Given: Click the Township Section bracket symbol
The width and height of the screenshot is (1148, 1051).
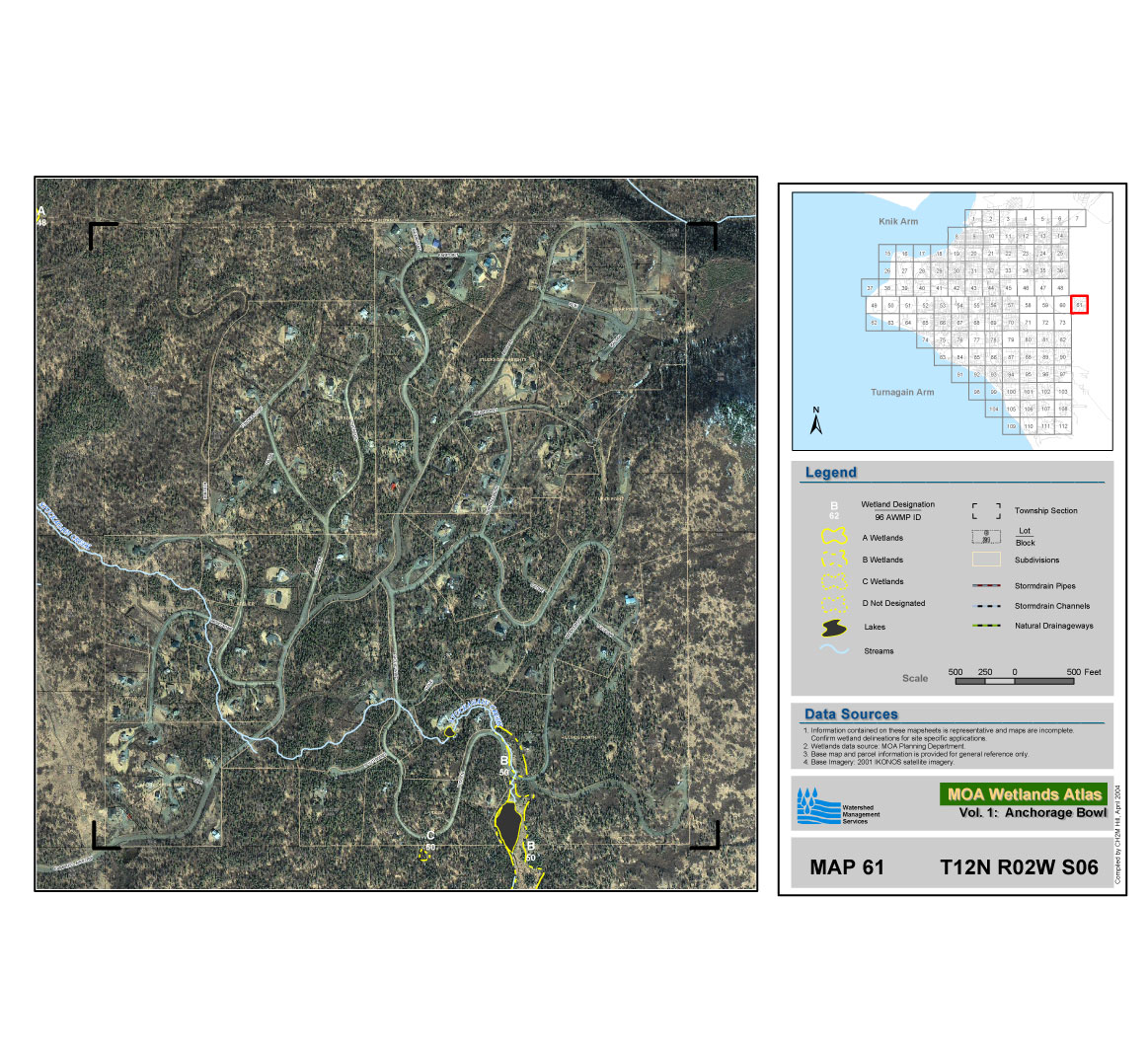Looking at the screenshot, I should pos(985,511).
